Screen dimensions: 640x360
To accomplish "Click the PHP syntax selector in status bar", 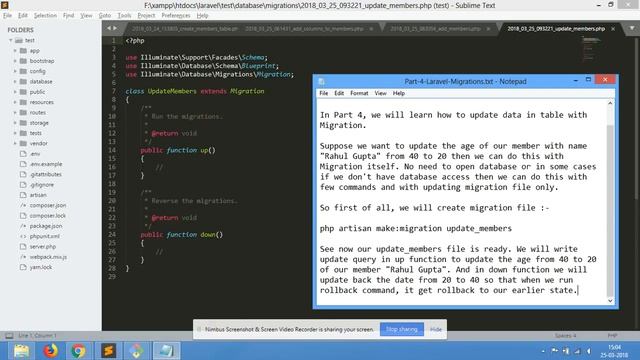I will tap(612, 336).
